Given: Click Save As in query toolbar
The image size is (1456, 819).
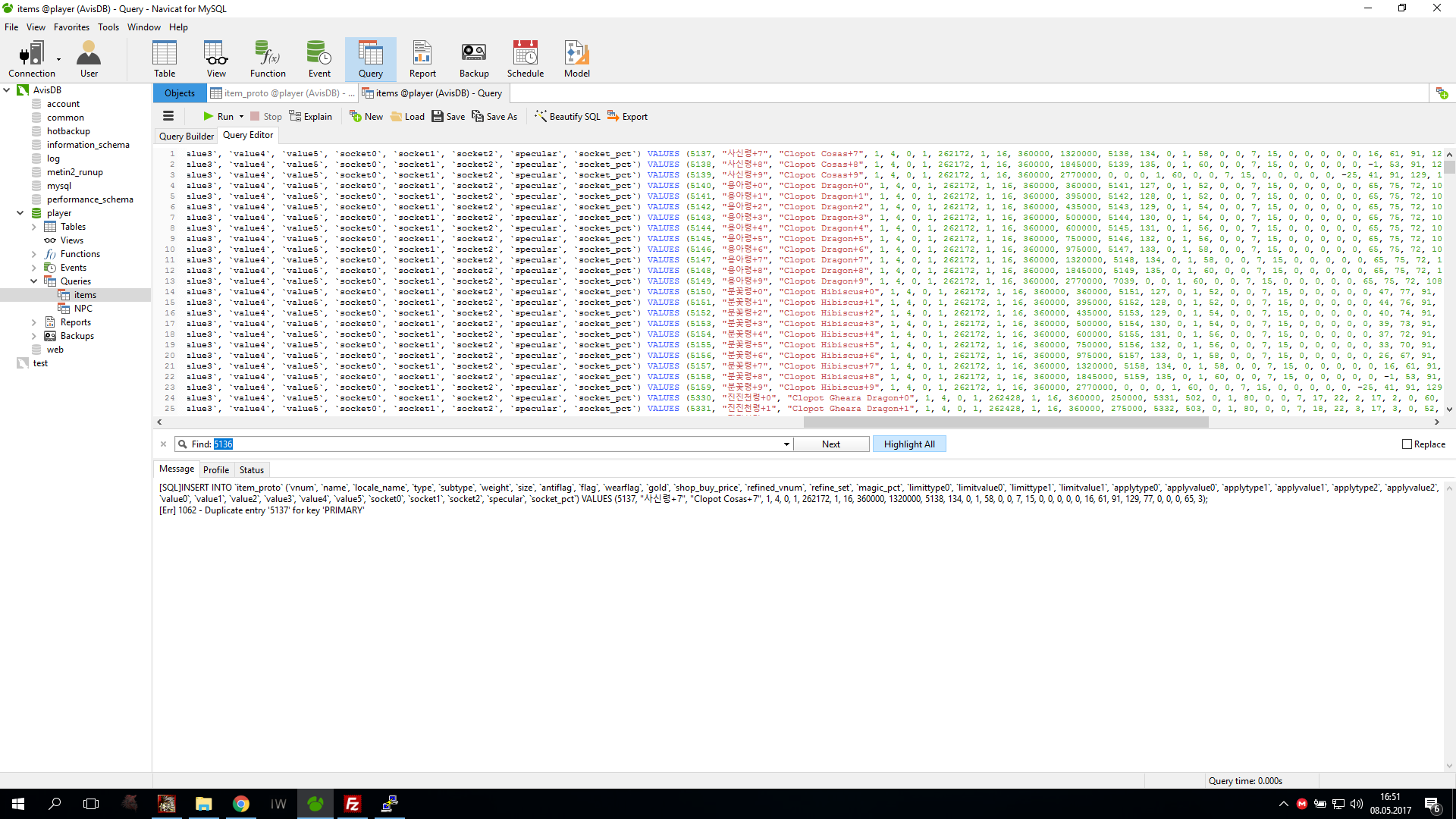Looking at the screenshot, I should (x=494, y=116).
